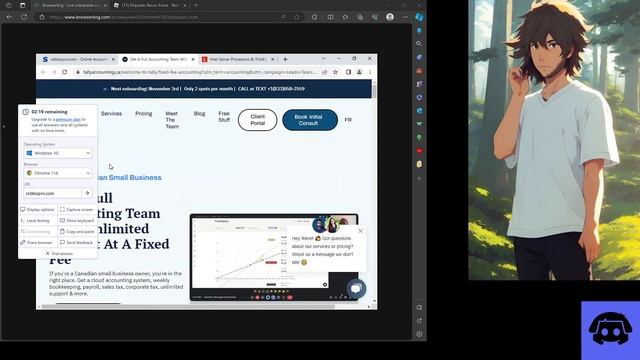The height and width of the screenshot is (360, 640).
Task: Open Local testing option
Action: click(37, 220)
